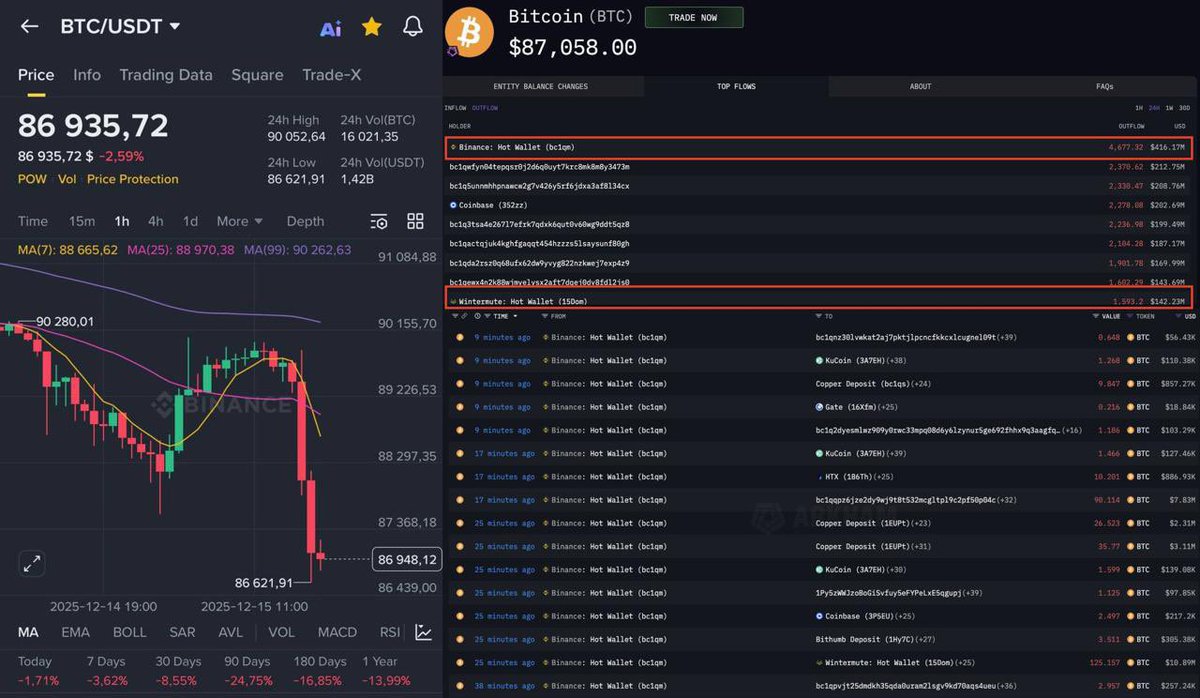This screenshot has height=698, width=1200.
Task: Open the chart grid layout icon
Action: (415, 221)
